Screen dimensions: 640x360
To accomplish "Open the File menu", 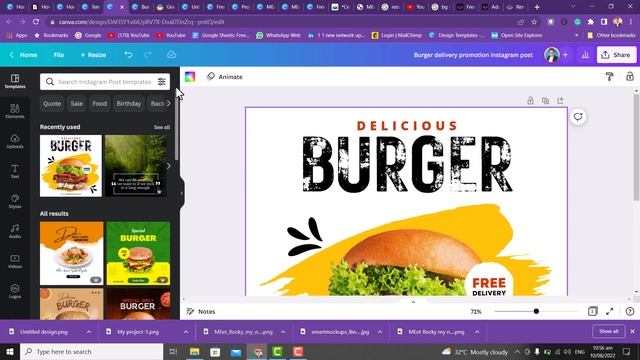I will [x=59, y=55].
